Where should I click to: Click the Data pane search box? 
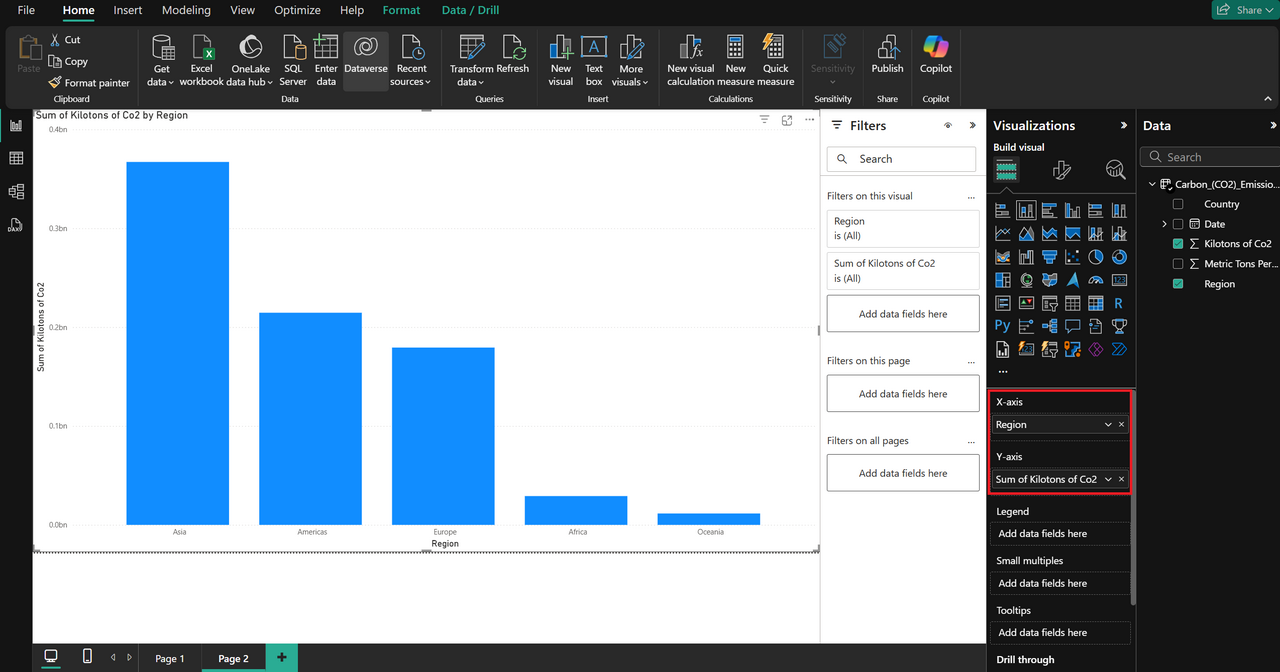point(1210,157)
